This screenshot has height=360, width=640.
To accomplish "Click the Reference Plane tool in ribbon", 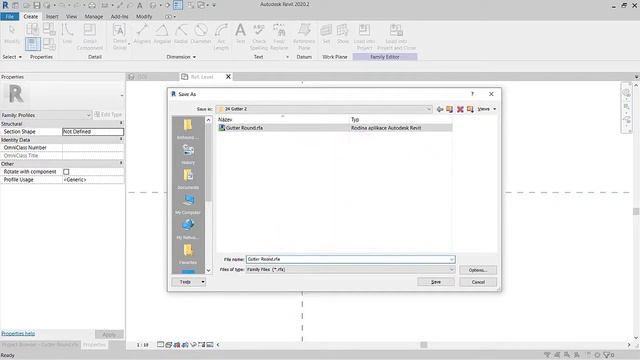I will click(x=304, y=36).
